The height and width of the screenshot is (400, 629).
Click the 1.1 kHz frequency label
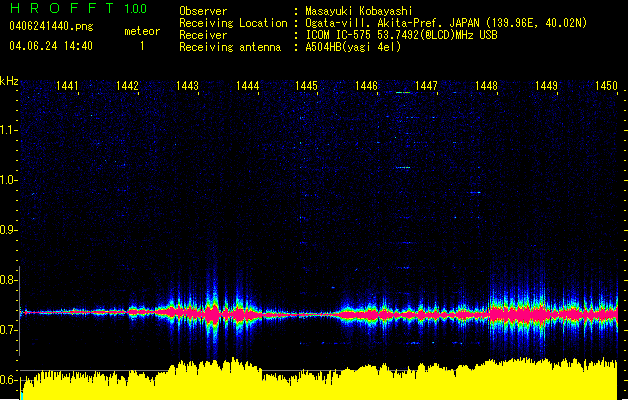(x=8, y=130)
